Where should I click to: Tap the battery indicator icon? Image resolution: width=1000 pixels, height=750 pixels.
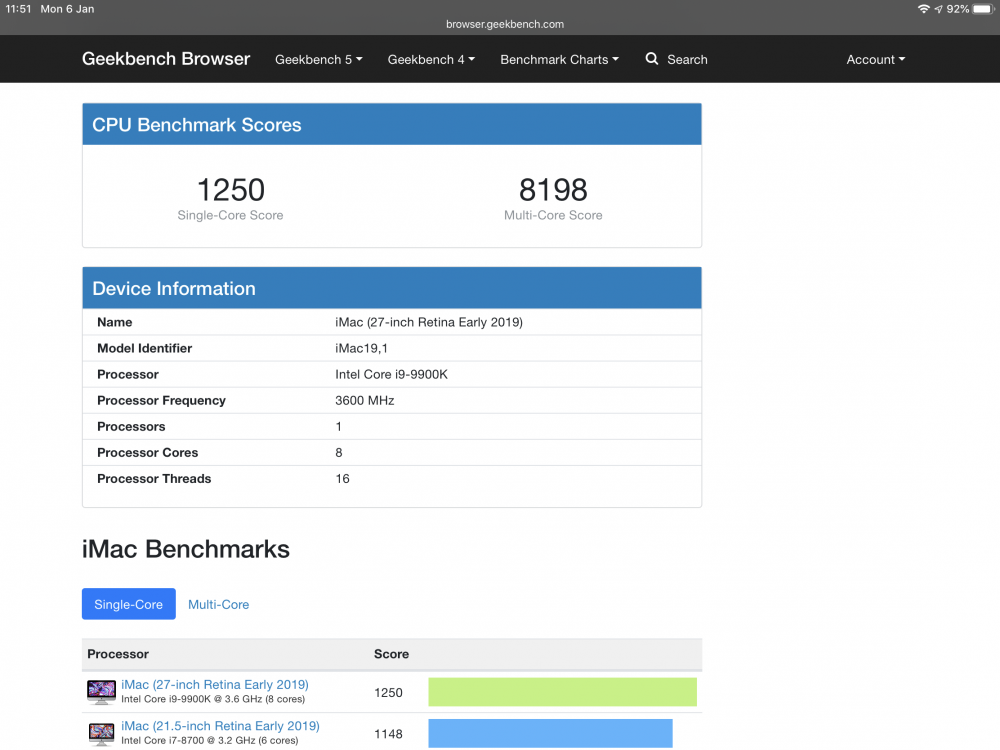[x=983, y=9]
